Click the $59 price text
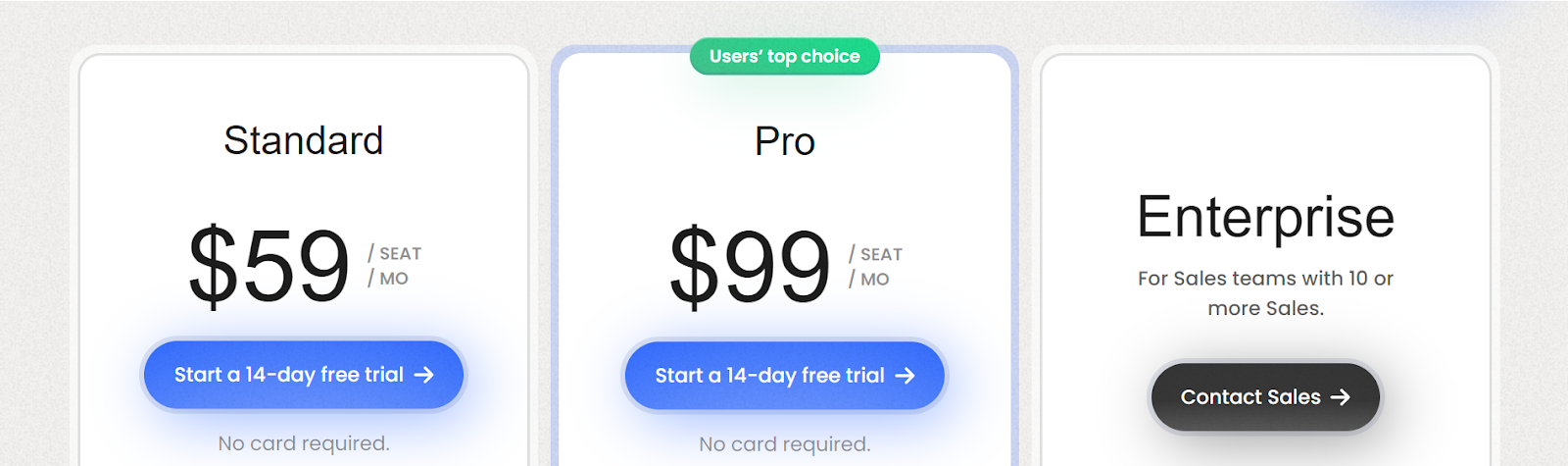The height and width of the screenshot is (466, 1568). [x=269, y=265]
